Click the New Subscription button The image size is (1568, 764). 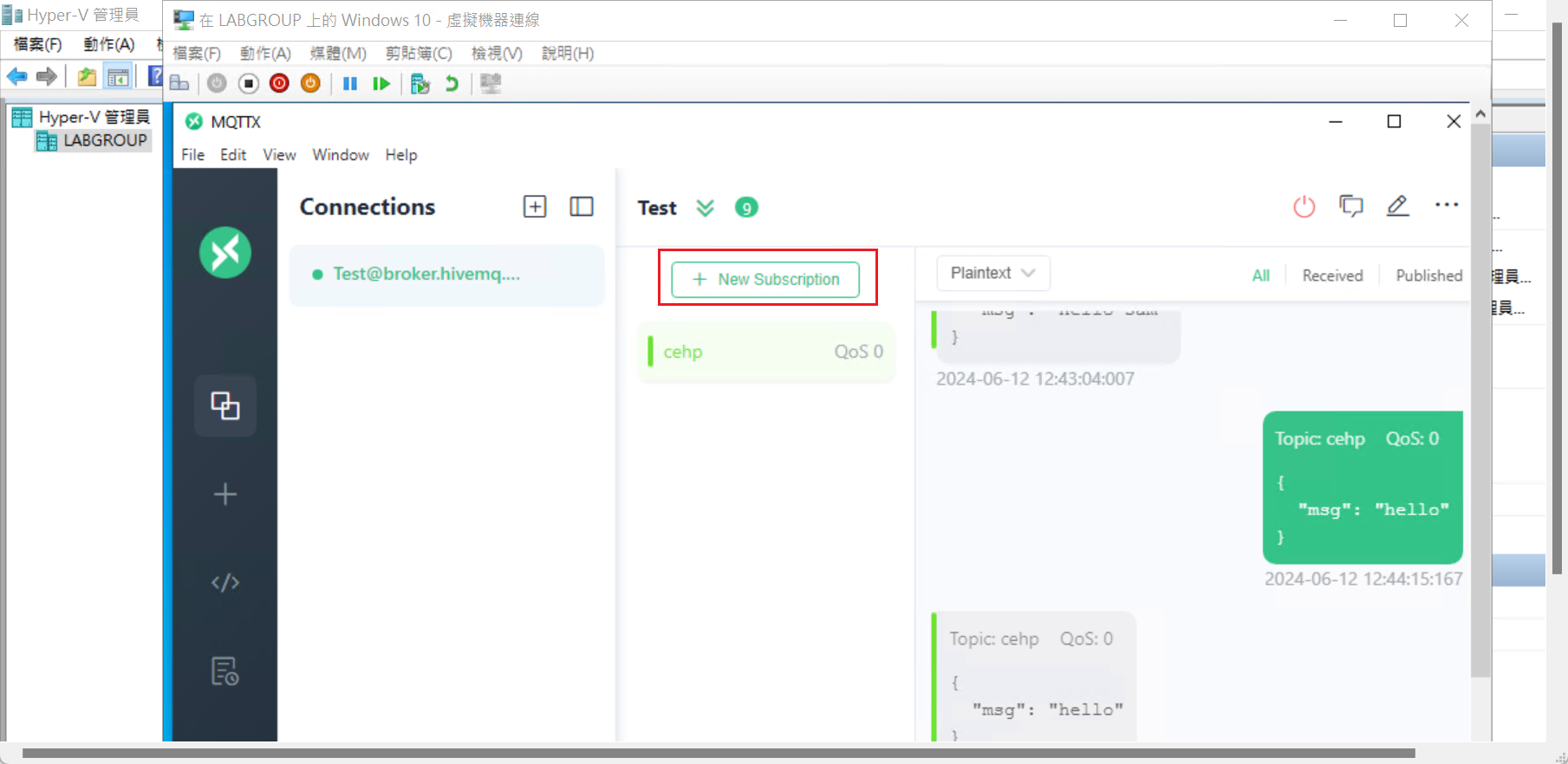[765, 280]
